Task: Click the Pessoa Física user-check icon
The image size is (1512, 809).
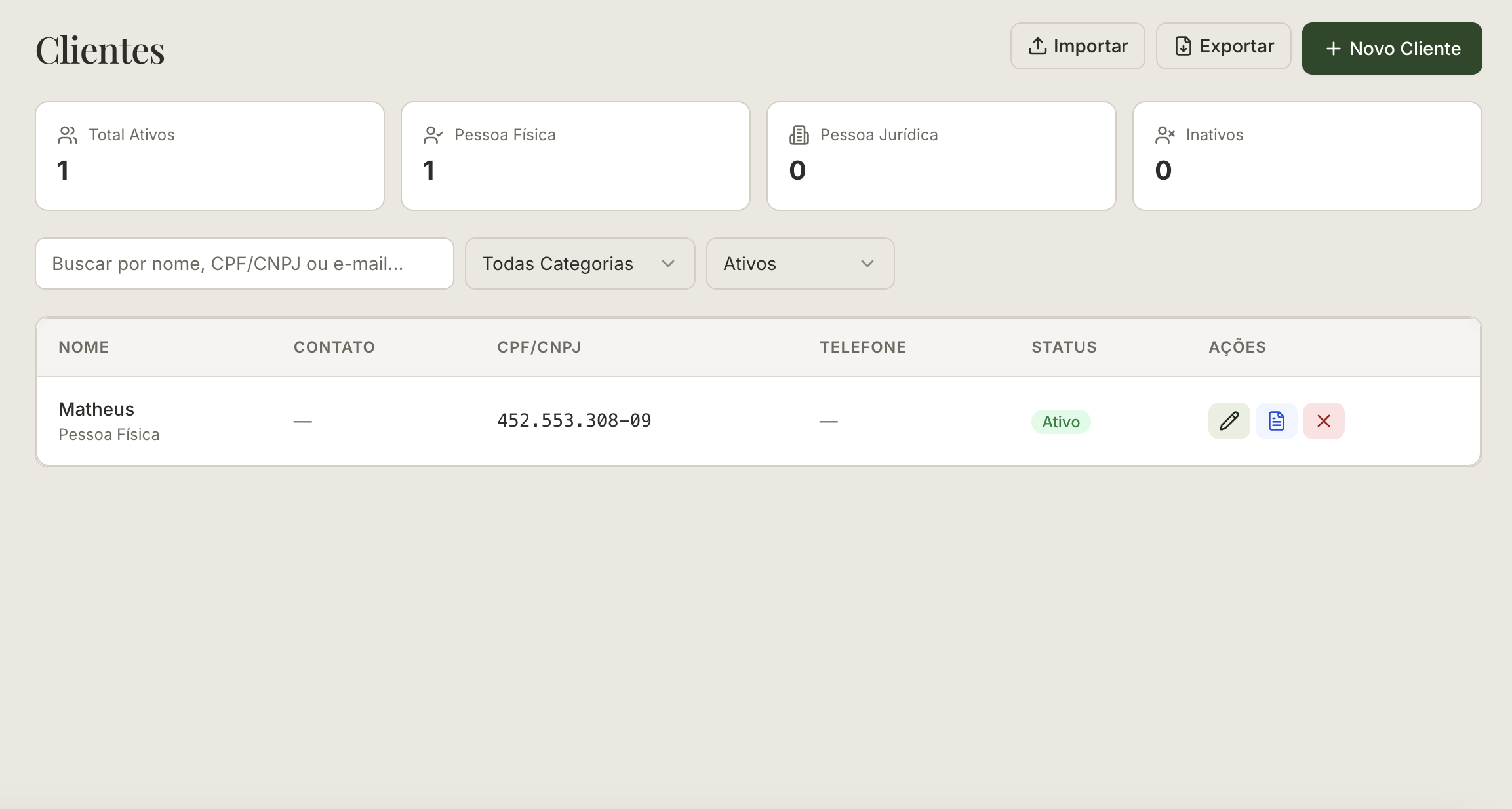Action: click(433, 135)
